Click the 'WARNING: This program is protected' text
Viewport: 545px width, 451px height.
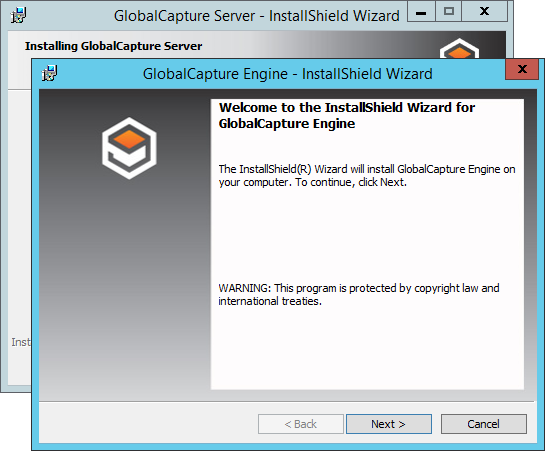pyautogui.click(x=359, y=294)
